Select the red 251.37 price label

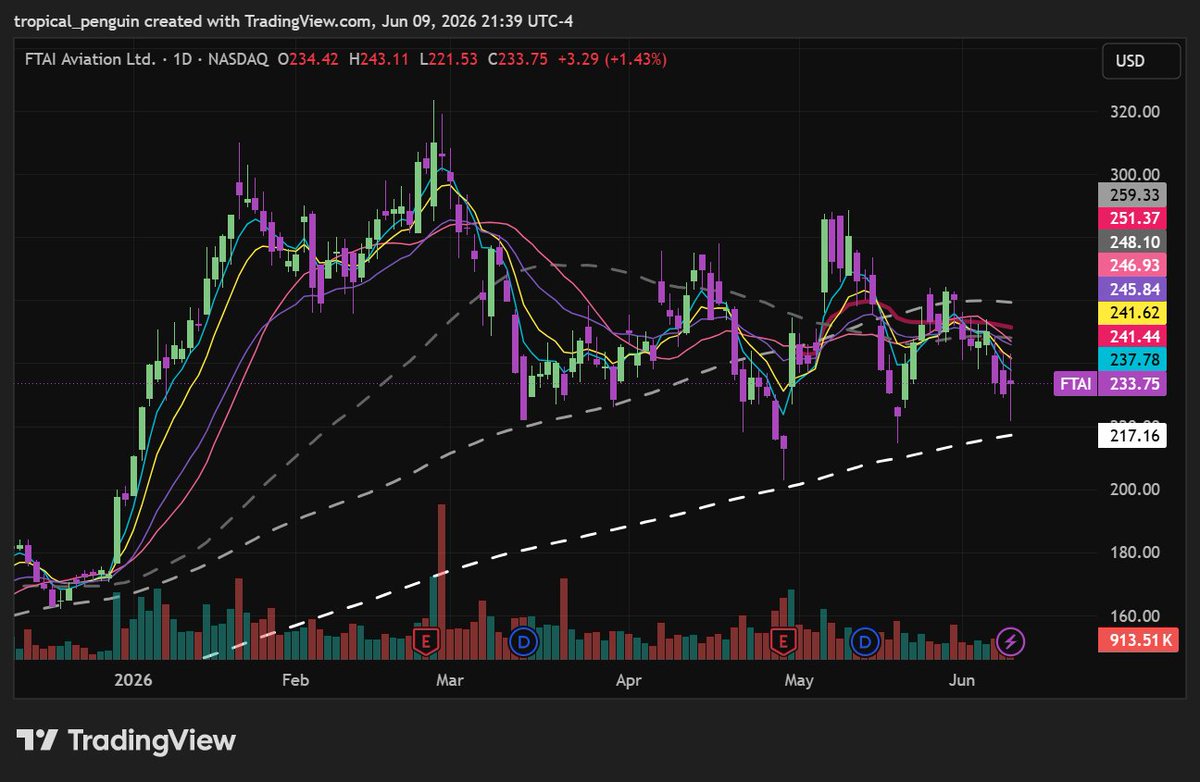(1132, 219)
